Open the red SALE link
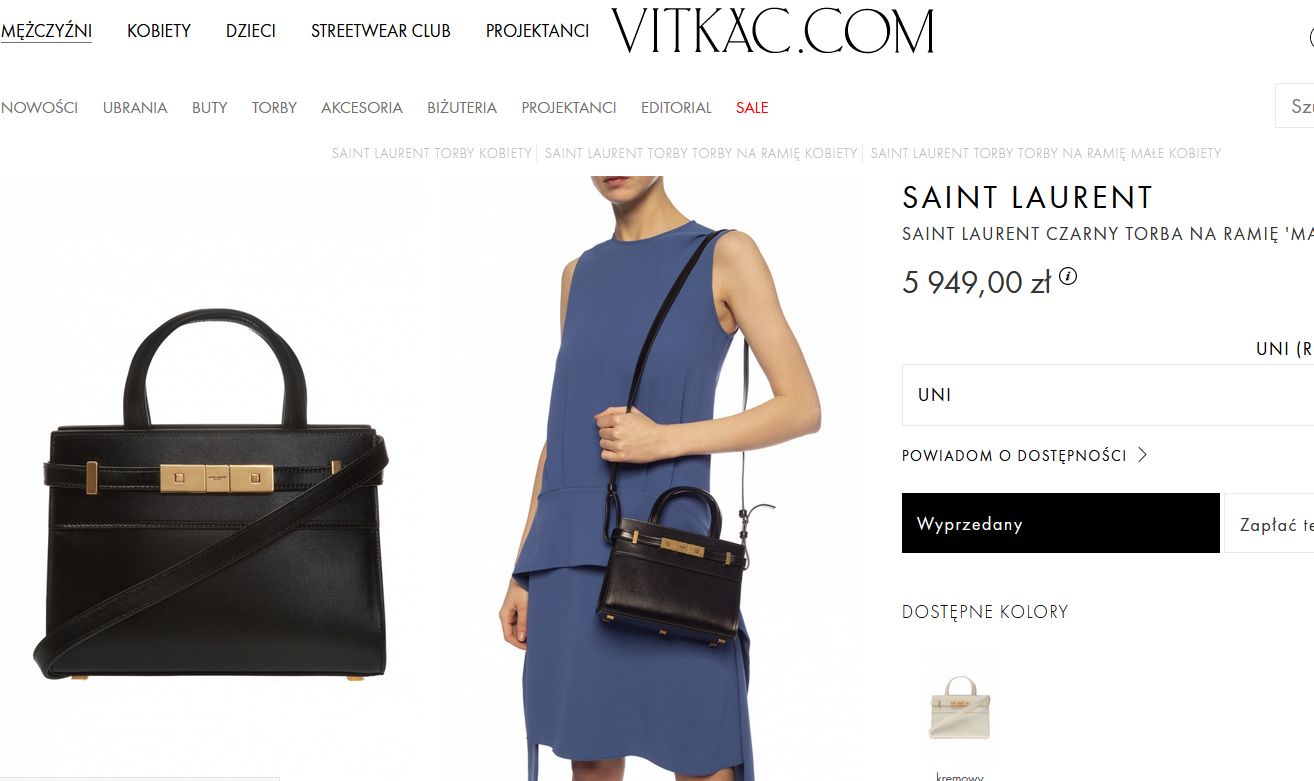The image size is (1314, 781). (x=752, y=107)
